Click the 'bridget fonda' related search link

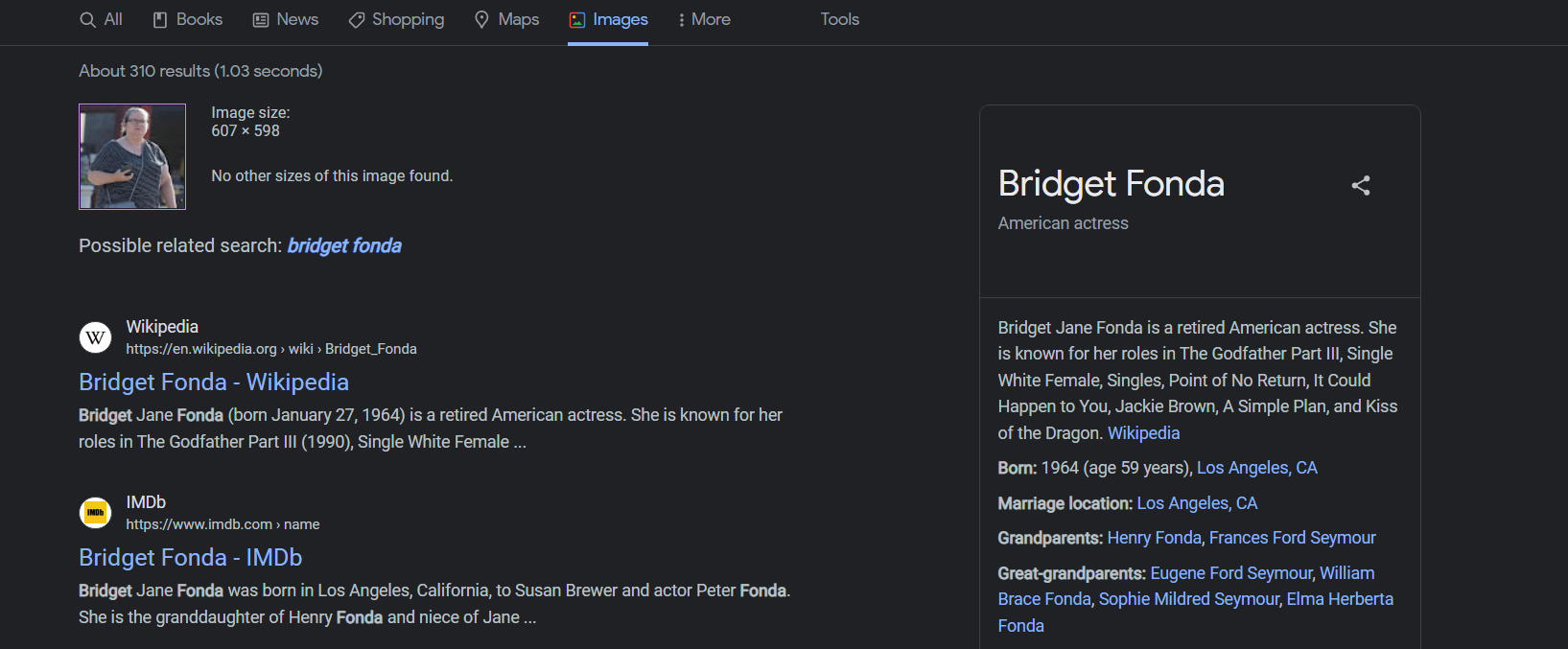point(344,245)
